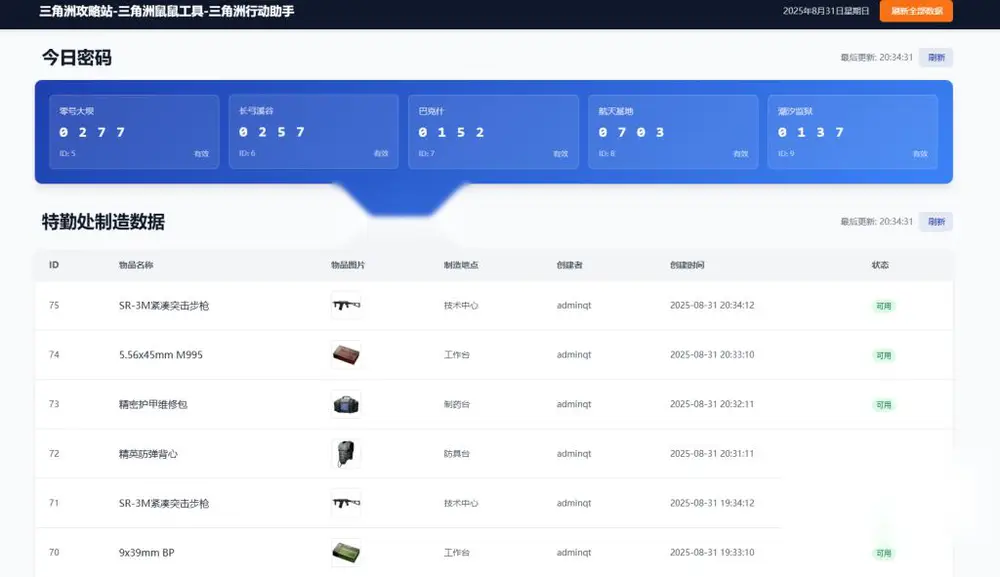
Task: Select the 潮汐监狱 password 0137
Action: point(811,132)
